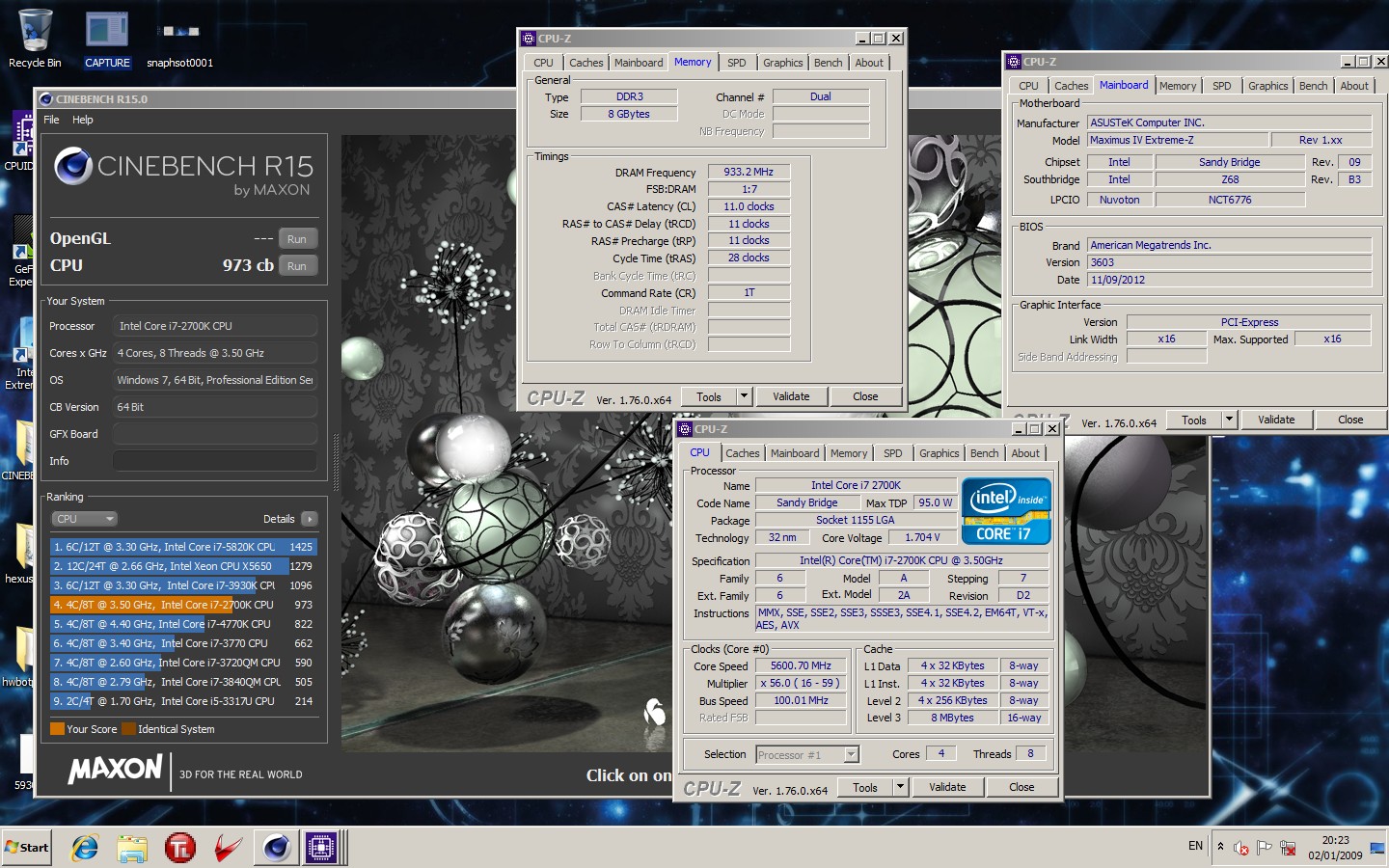The image size is (1389, 868).
Task: Click the volume muted tray icon
Action: [1241, 848]
